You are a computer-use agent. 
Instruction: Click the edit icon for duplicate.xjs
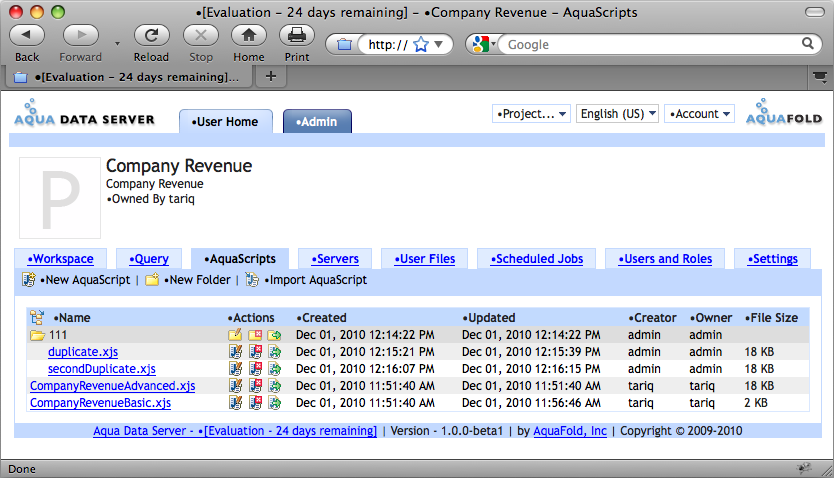(x=235, y=352)
